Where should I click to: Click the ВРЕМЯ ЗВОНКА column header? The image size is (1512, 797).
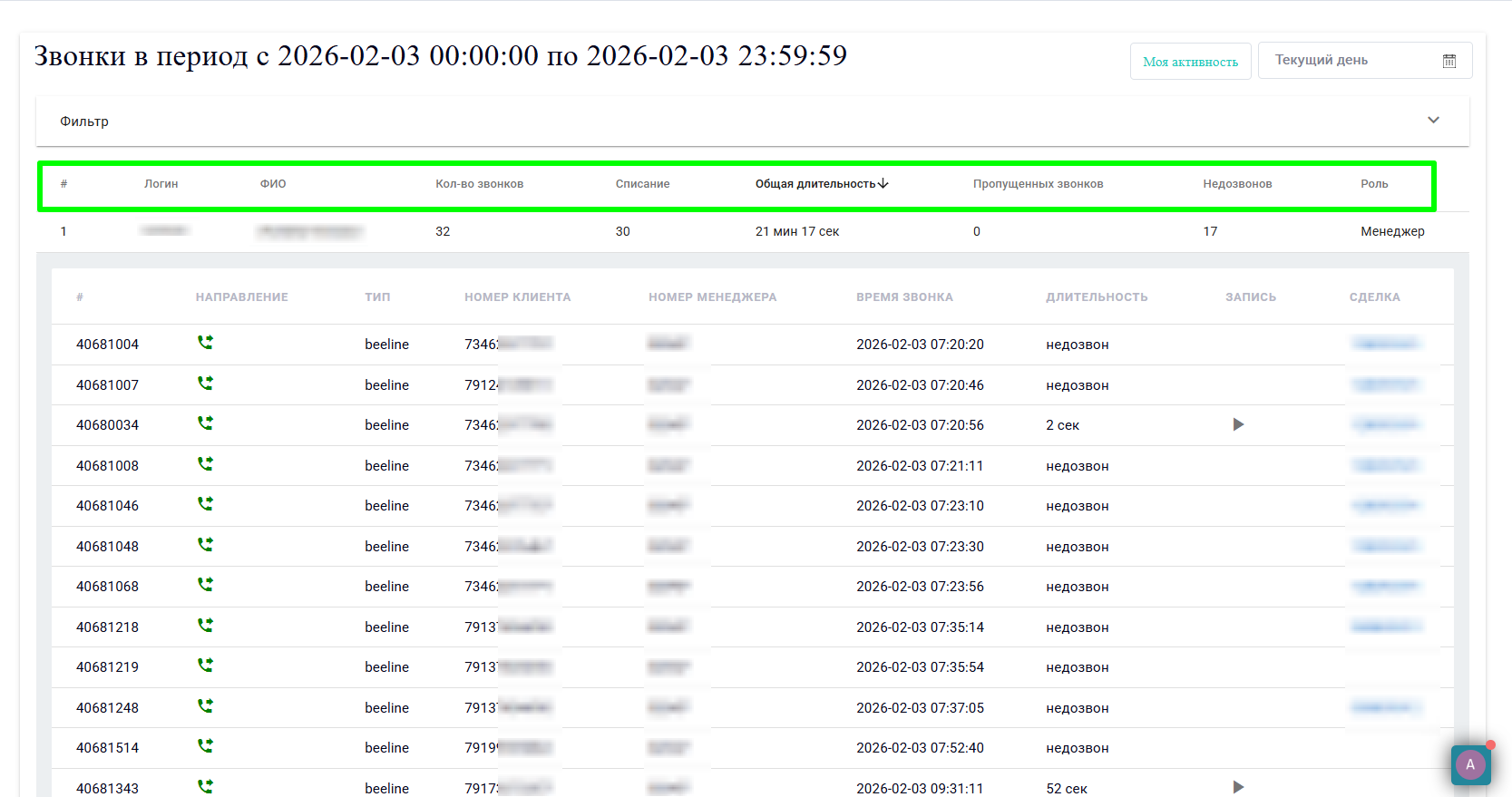pos(904,297)
